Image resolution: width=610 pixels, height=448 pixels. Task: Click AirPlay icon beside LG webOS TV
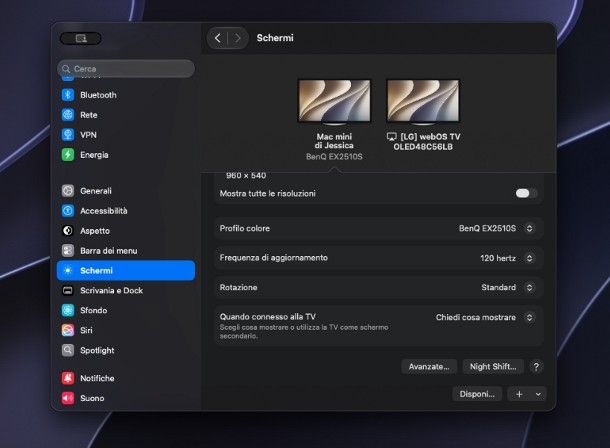[392, 137]
